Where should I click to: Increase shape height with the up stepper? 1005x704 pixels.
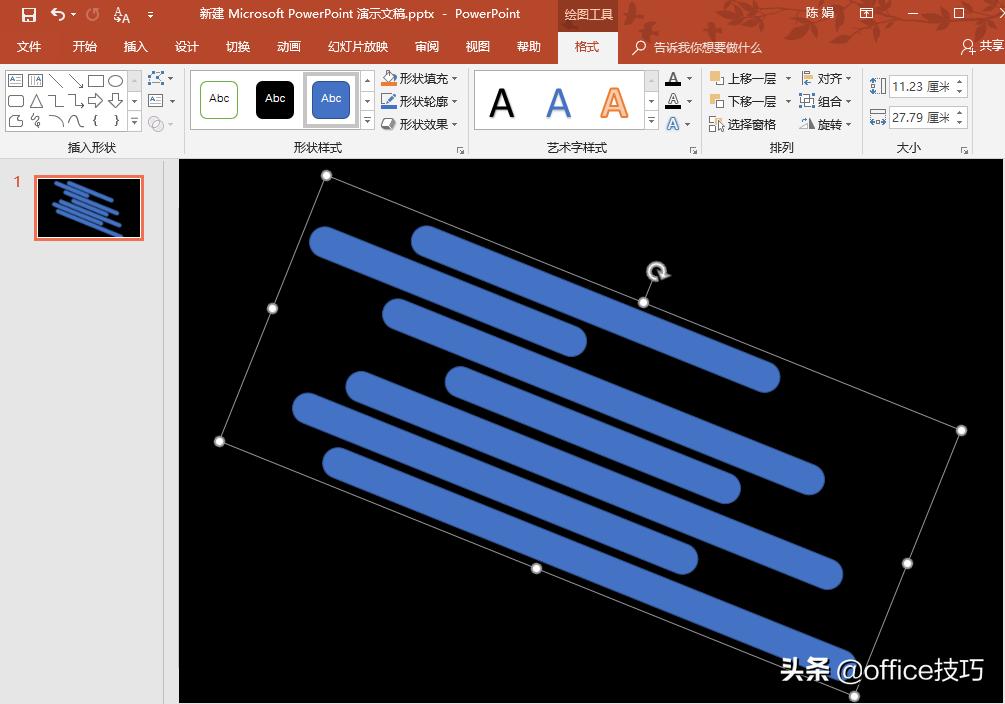click(959, 81)
